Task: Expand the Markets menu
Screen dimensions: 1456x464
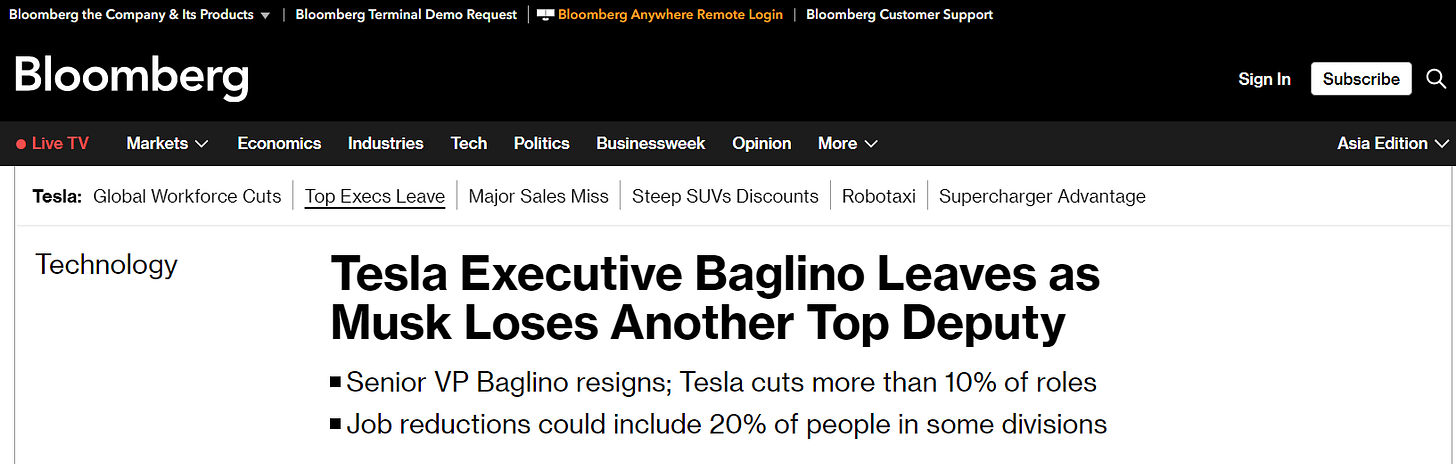Action: coord(167,143)
